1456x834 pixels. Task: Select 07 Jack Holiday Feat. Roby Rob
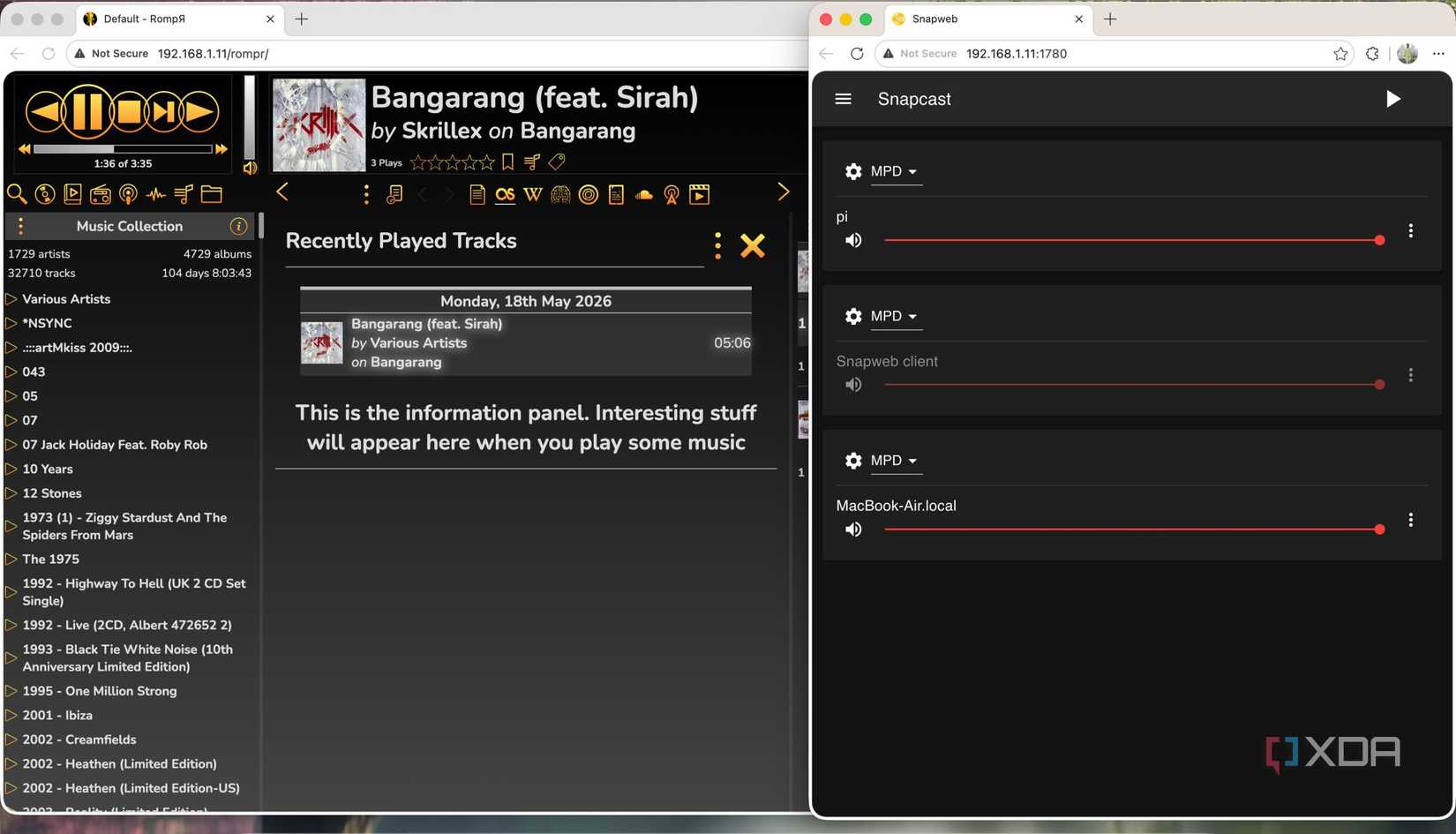tap(115, 445)
